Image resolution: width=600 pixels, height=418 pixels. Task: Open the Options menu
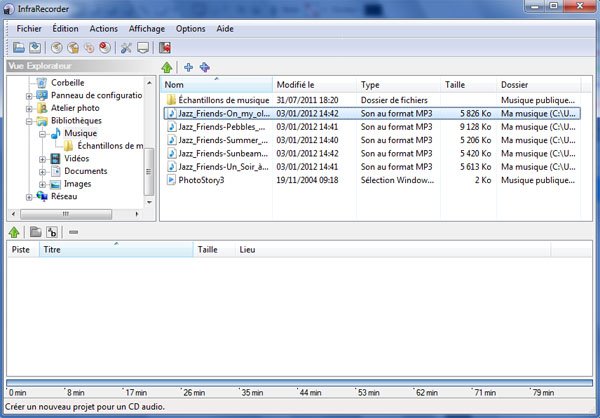[191, 29]
